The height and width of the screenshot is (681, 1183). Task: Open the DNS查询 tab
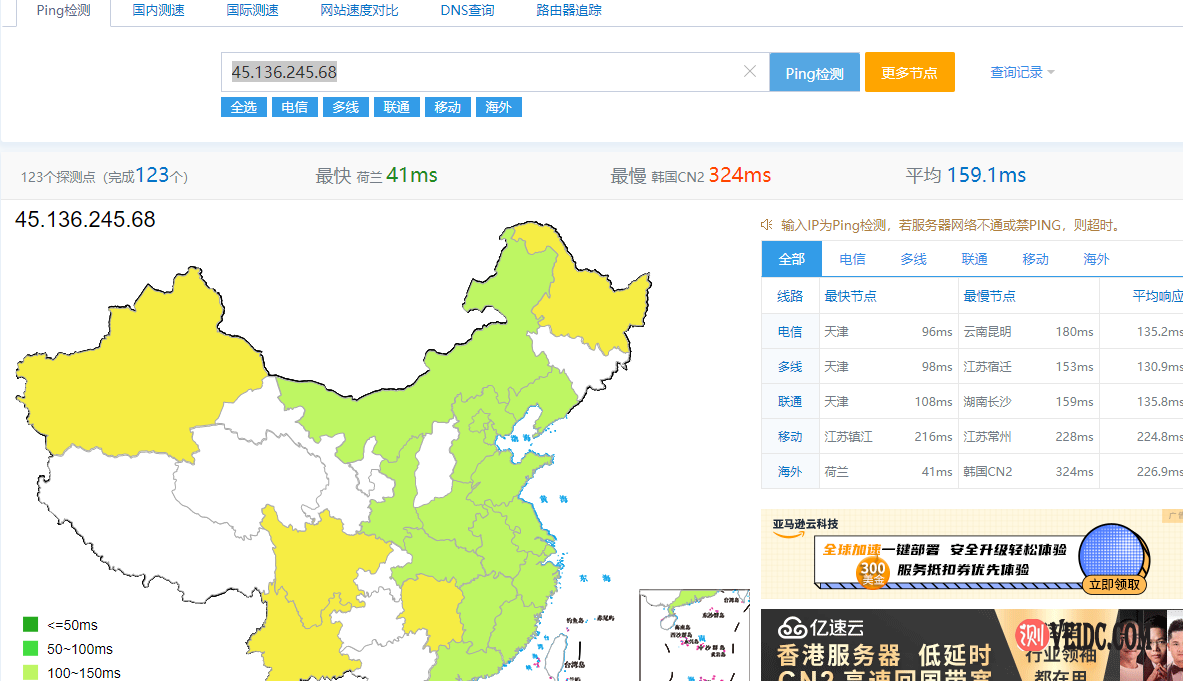(x=467, y=11)
